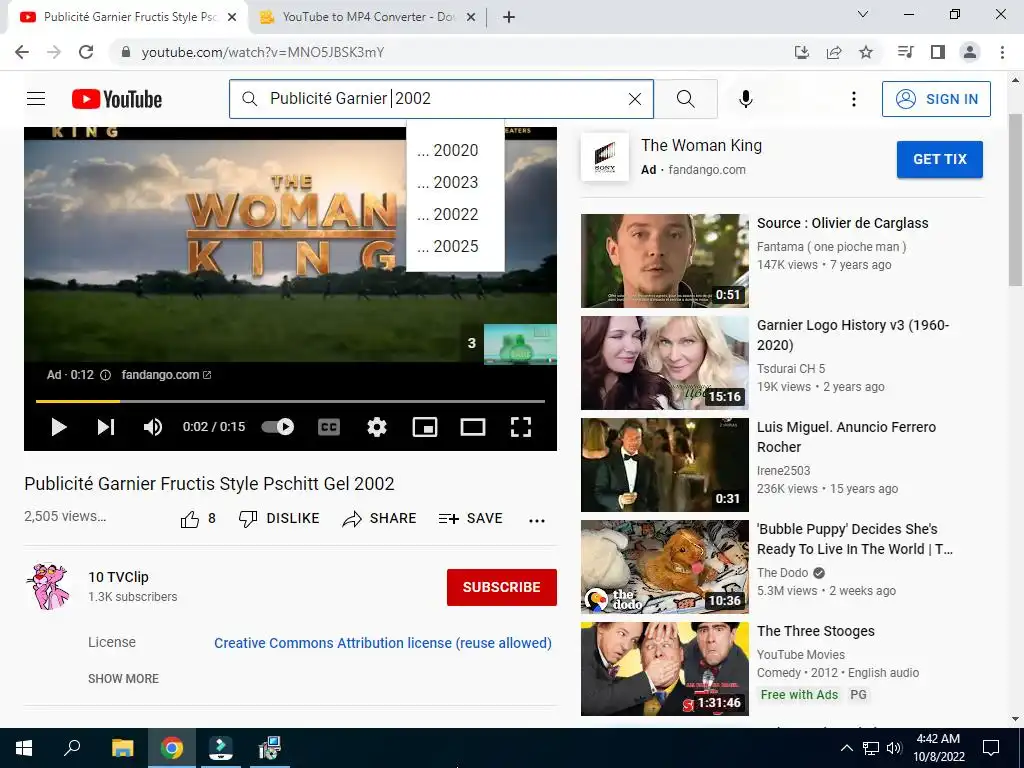Click Sony Pictures ad logo

[x=605, y=157]
